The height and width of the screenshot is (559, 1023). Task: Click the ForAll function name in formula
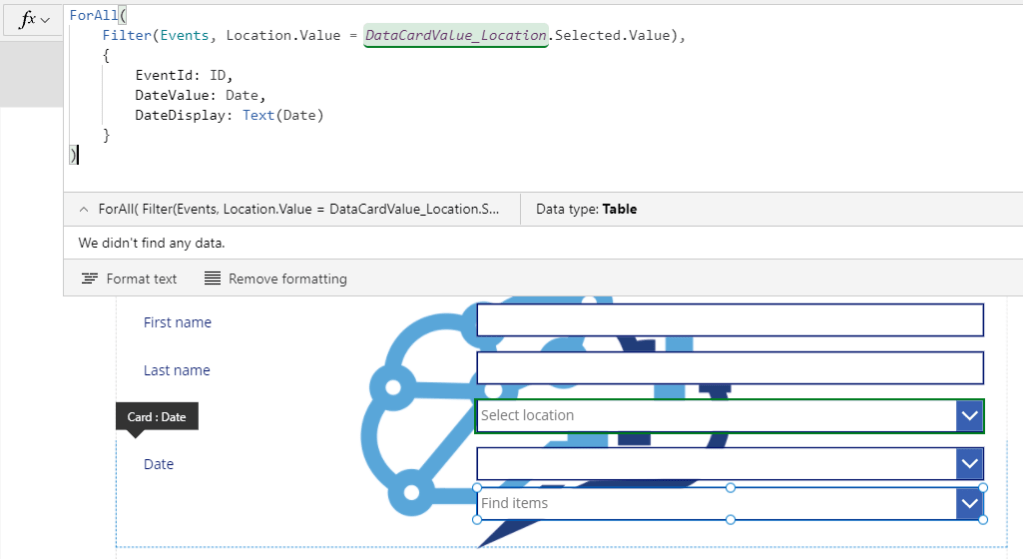coord(90,16)
